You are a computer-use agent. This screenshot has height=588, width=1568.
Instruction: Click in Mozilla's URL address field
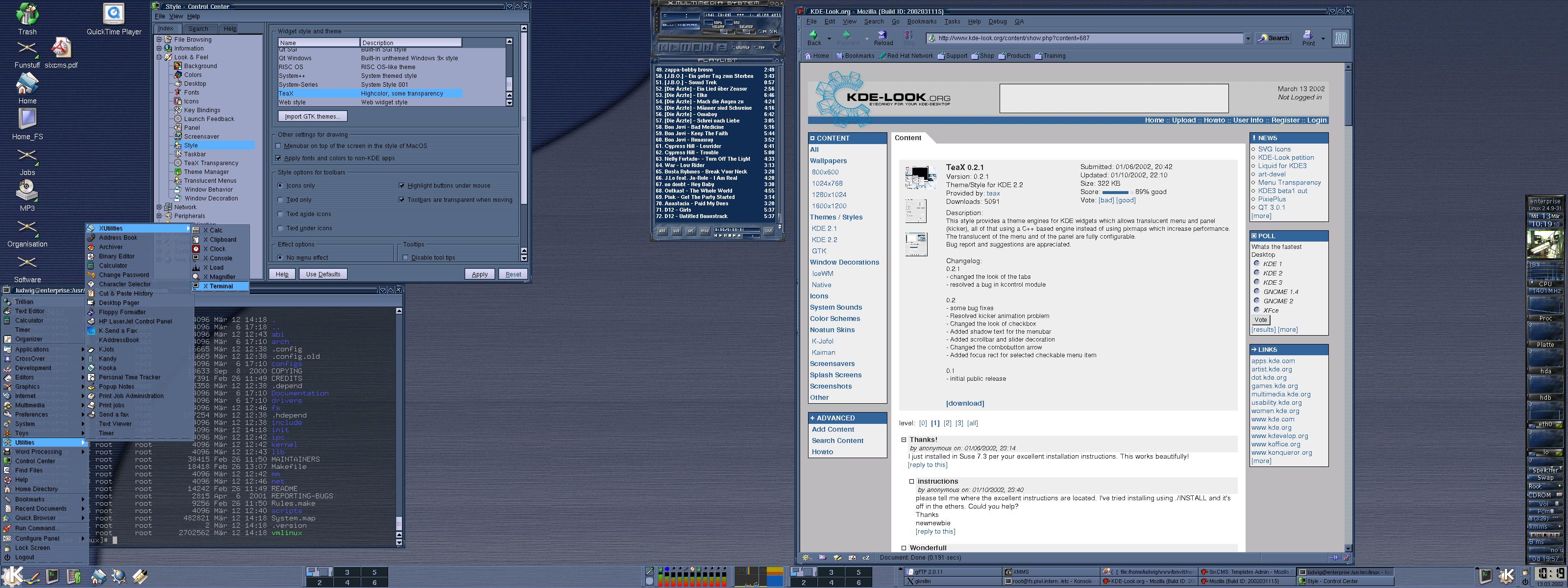point(1085,38)
